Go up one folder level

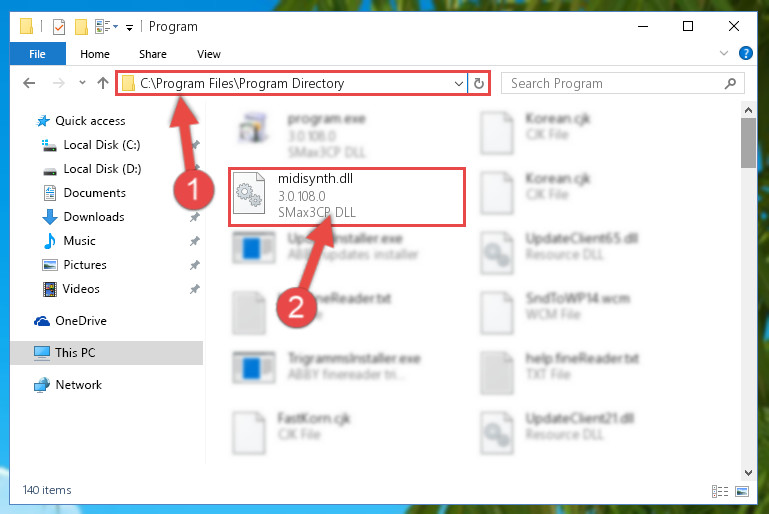pyautogui.click(x=103, y=83)
